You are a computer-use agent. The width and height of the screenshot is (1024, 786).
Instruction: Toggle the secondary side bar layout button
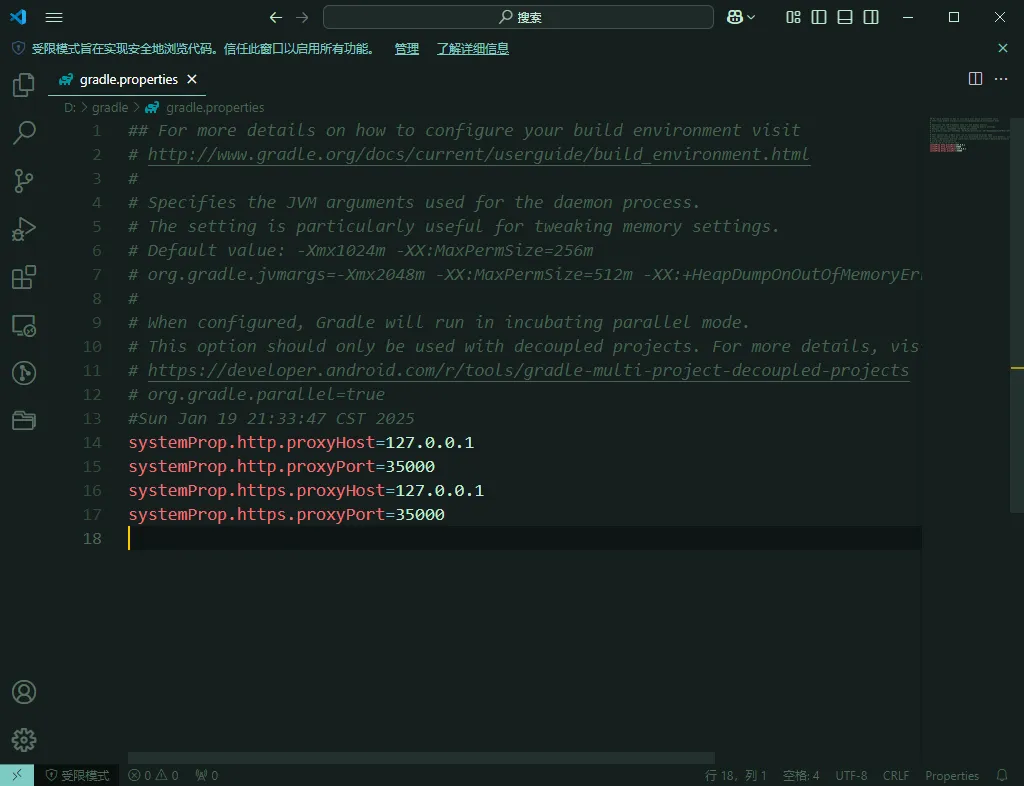coord(871,17)
